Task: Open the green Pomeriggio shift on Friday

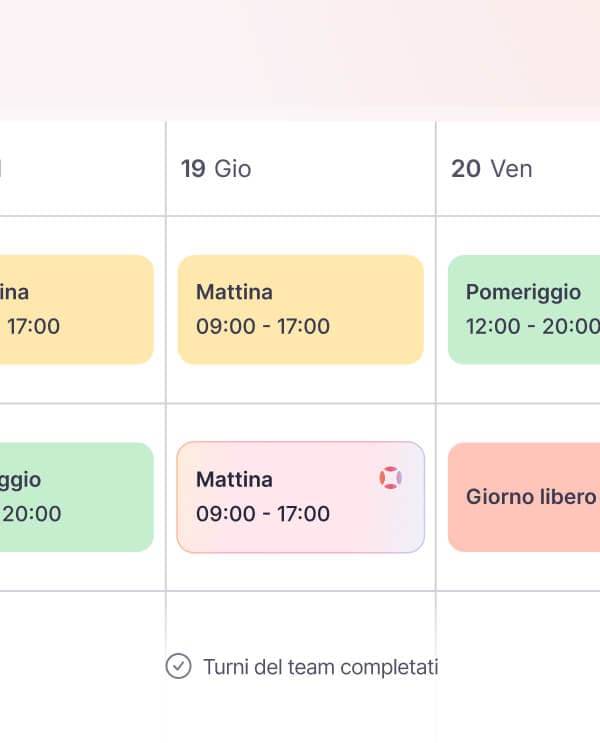Action: pos(524,309)
